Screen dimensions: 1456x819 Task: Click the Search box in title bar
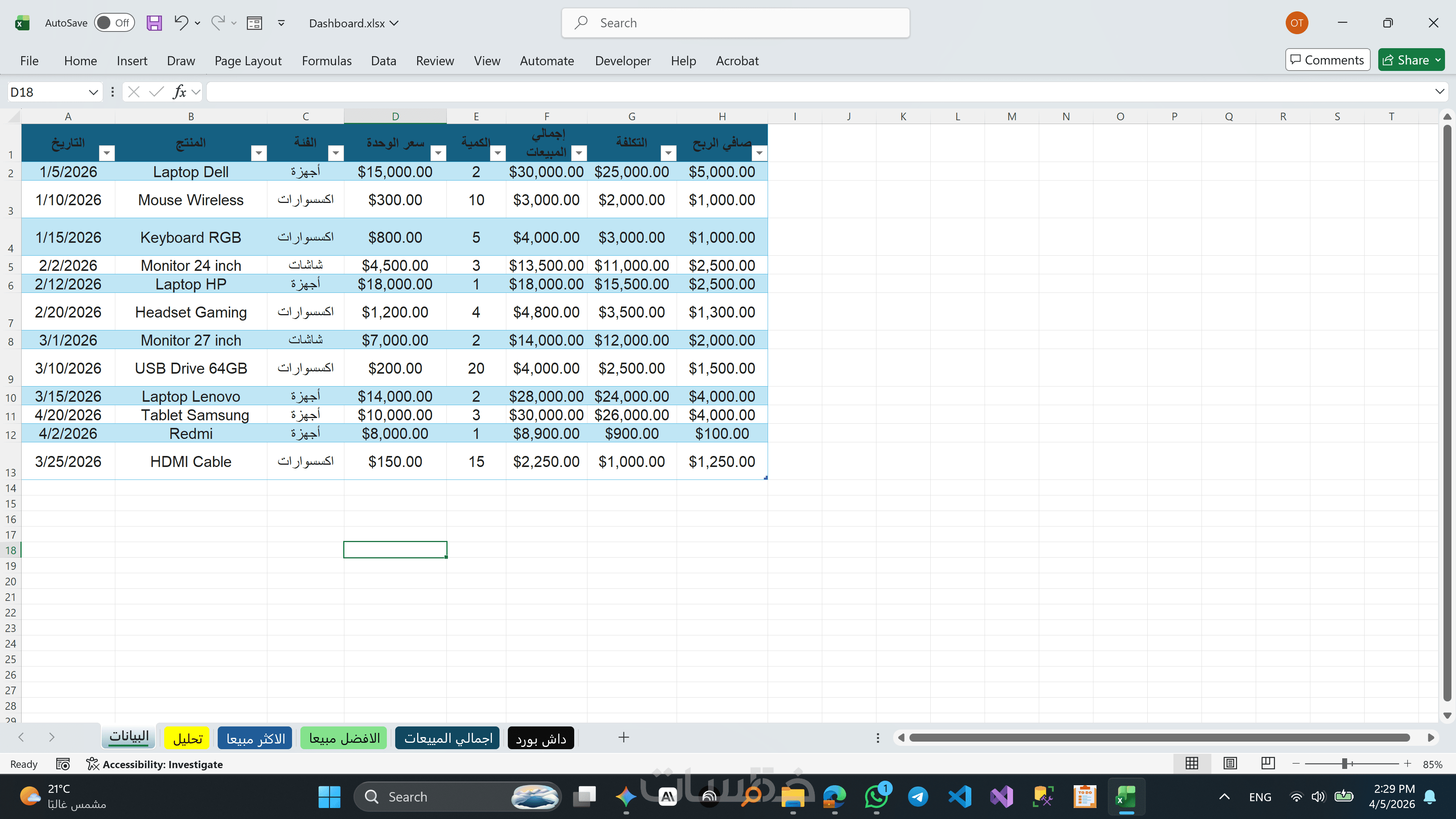[x=735, y=23]
